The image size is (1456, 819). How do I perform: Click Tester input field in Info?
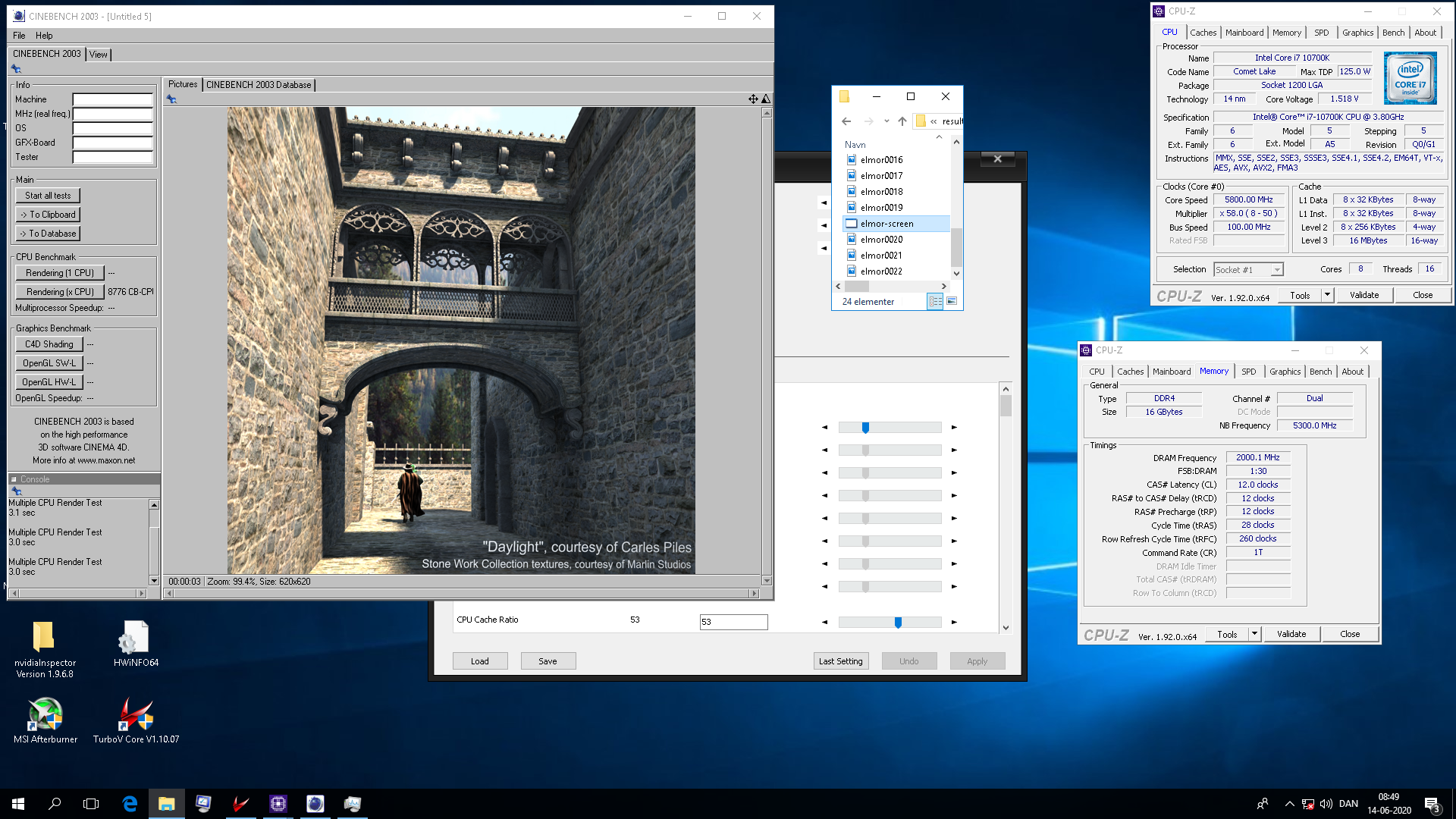(112, 157)
